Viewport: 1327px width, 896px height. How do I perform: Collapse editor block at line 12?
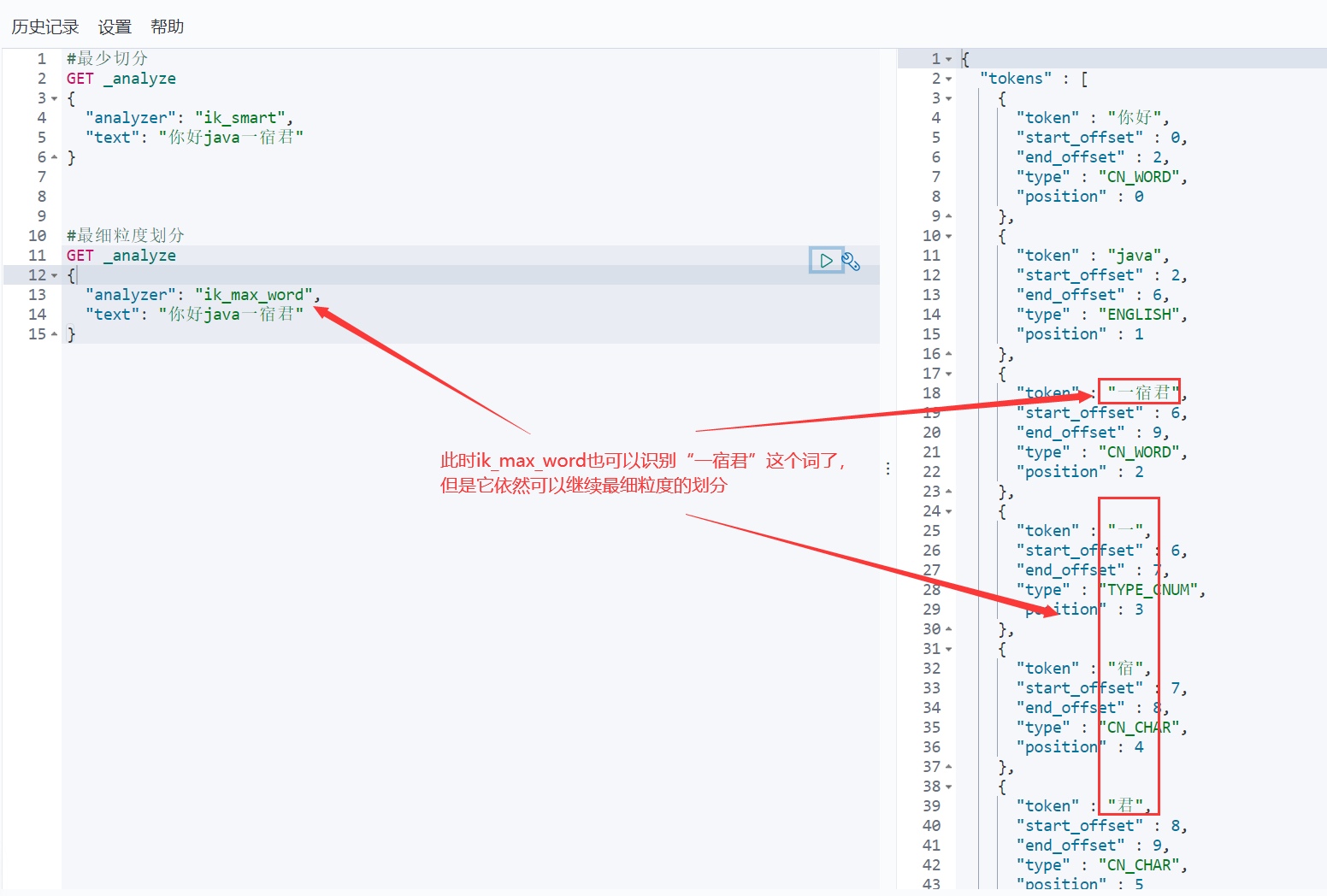coord(55,275)
